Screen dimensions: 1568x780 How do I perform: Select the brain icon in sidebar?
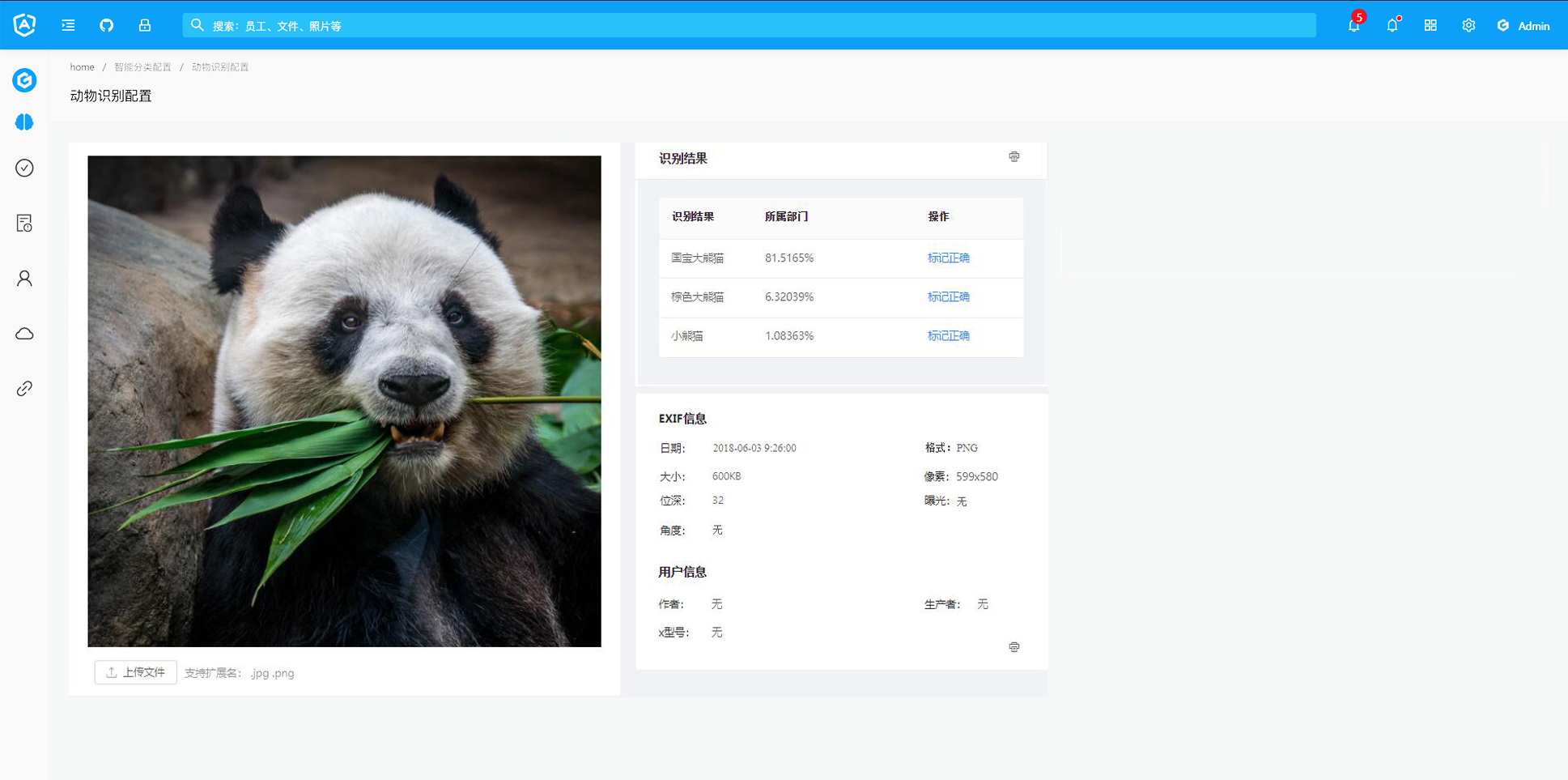pyautogui.click(x=24, y=121)
